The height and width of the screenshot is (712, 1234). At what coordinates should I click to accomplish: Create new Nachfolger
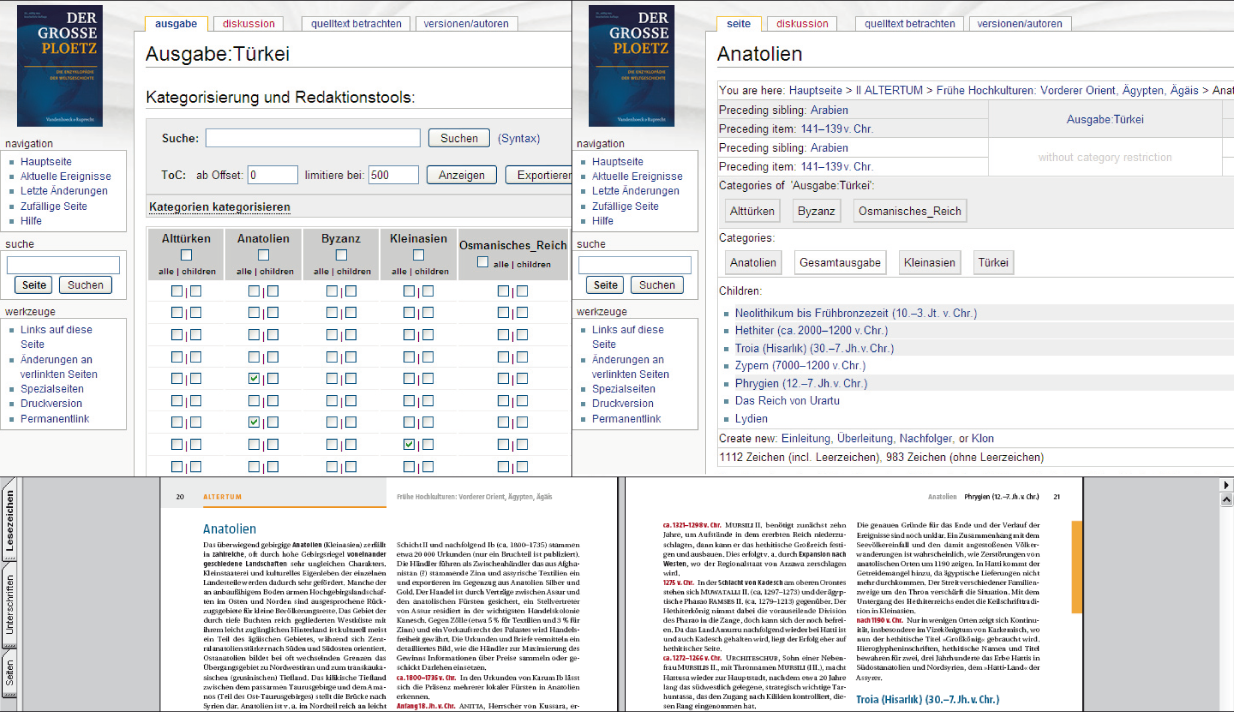(926, 439)
